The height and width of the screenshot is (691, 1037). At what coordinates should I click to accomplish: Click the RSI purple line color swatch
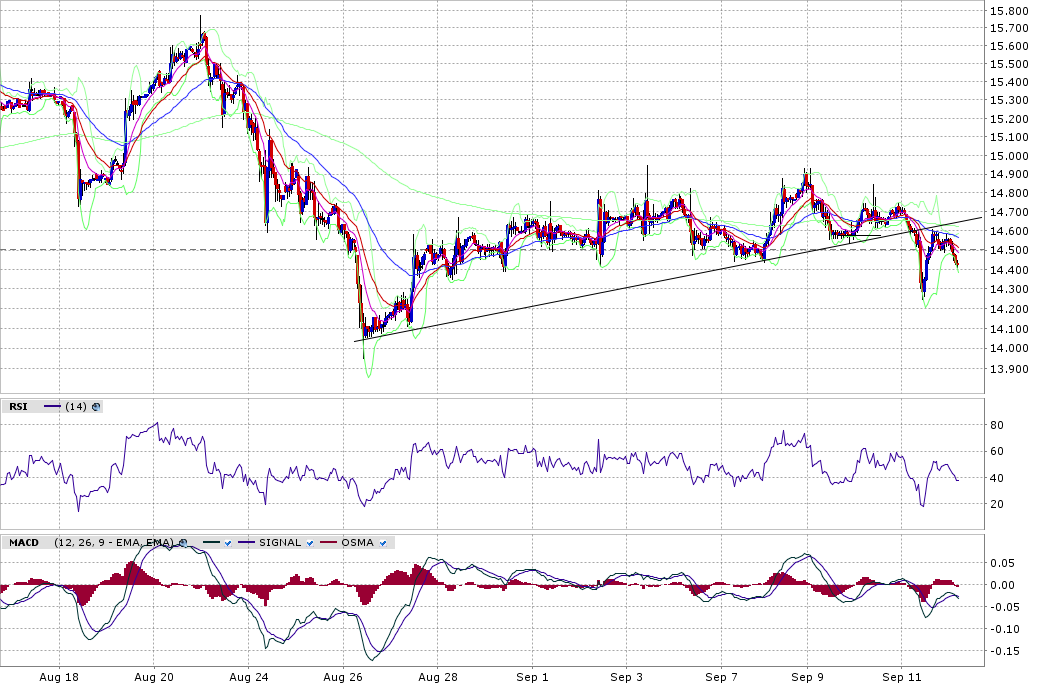point(50,407)
